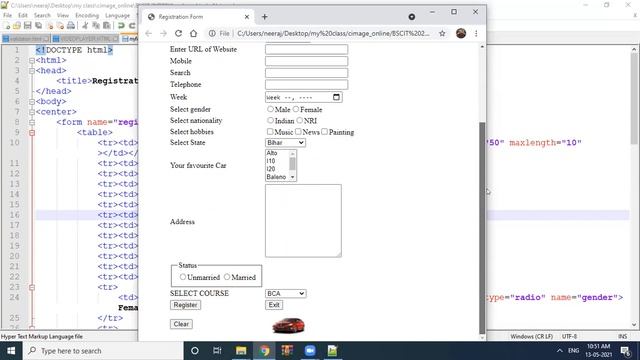Image resolution: width=640 pixels, height=360 pixels.
Task: Close the Registration Form tab
Action: (x=247, y=17)
